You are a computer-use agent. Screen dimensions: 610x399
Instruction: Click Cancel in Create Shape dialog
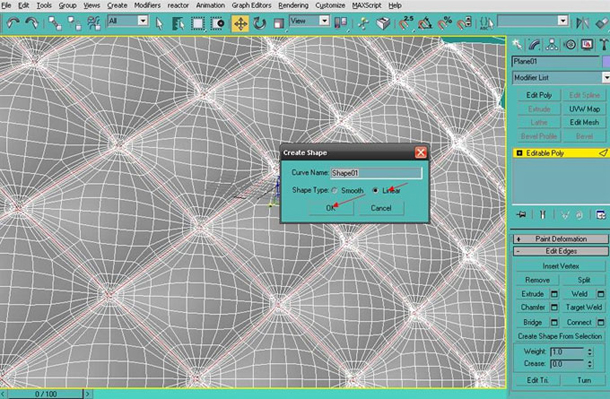[381, 208]
